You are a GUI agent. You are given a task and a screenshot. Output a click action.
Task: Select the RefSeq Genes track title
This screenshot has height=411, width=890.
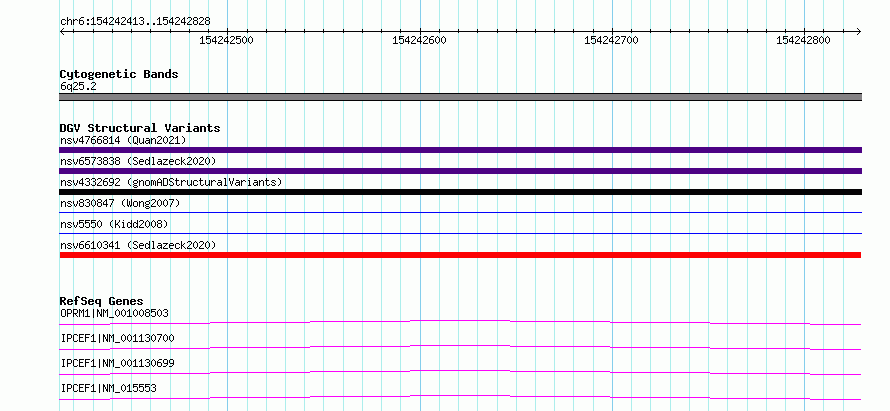[x=102, y=301]
